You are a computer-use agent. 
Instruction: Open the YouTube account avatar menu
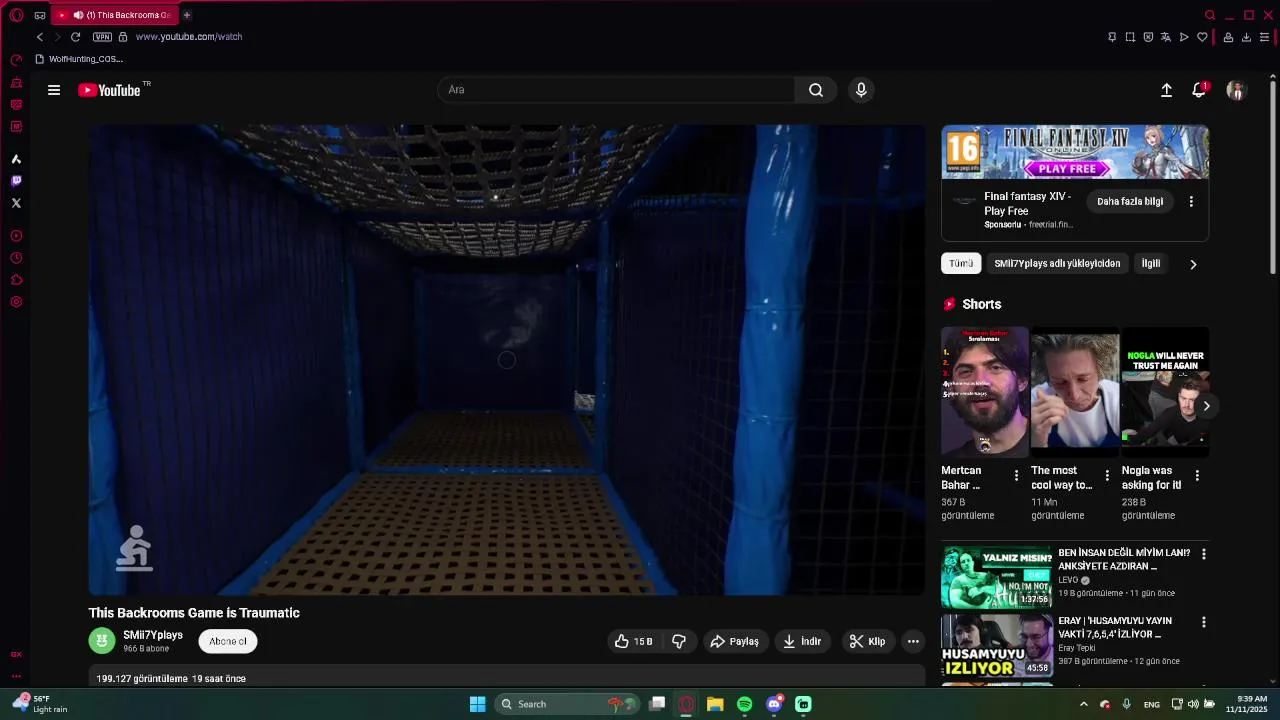[1236, 90]
